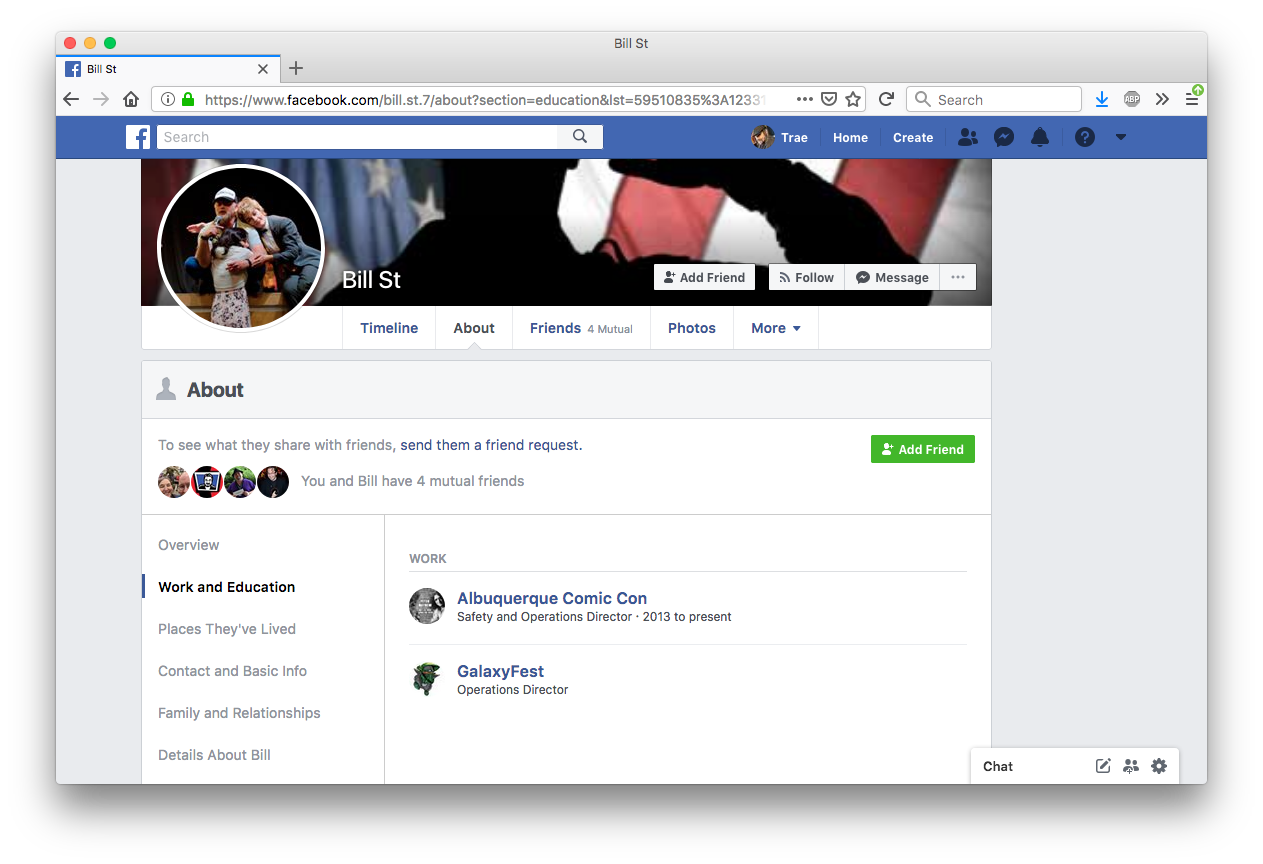Open Messenger icon in header

(x=1004, y=137)
